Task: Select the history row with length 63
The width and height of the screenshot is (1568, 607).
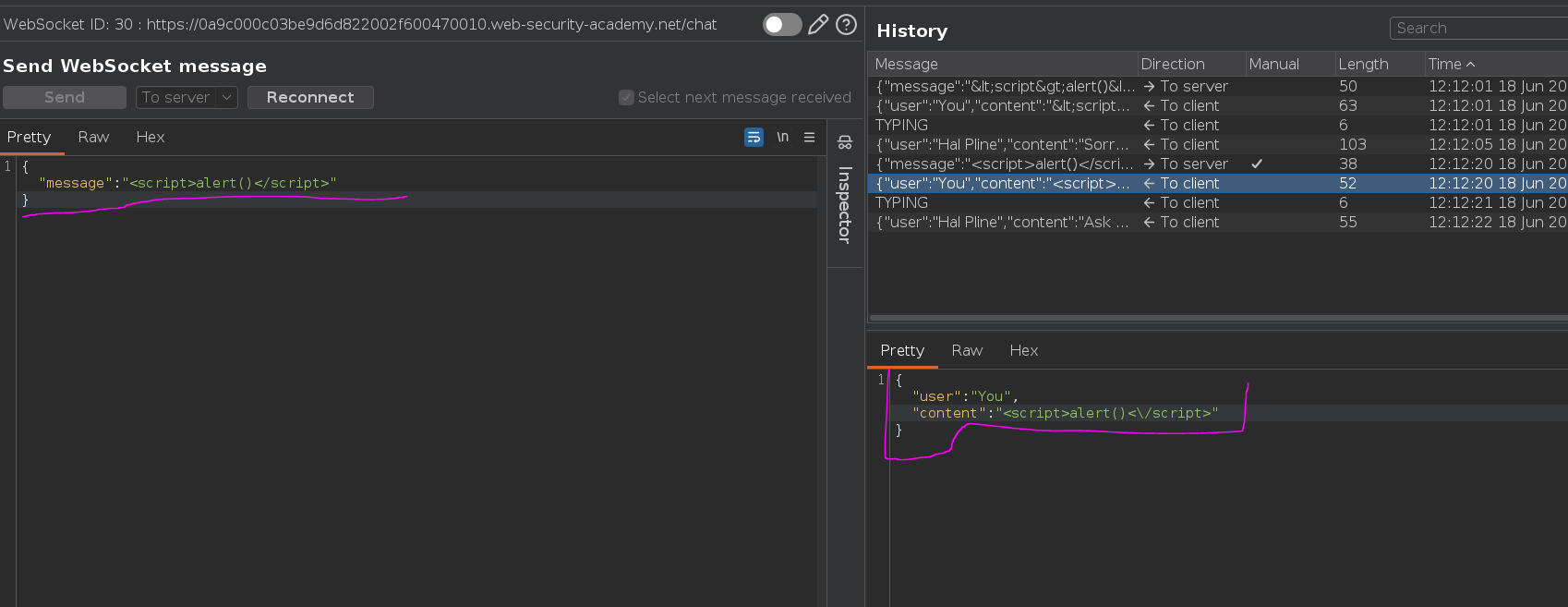Action: coord(1218,105)
